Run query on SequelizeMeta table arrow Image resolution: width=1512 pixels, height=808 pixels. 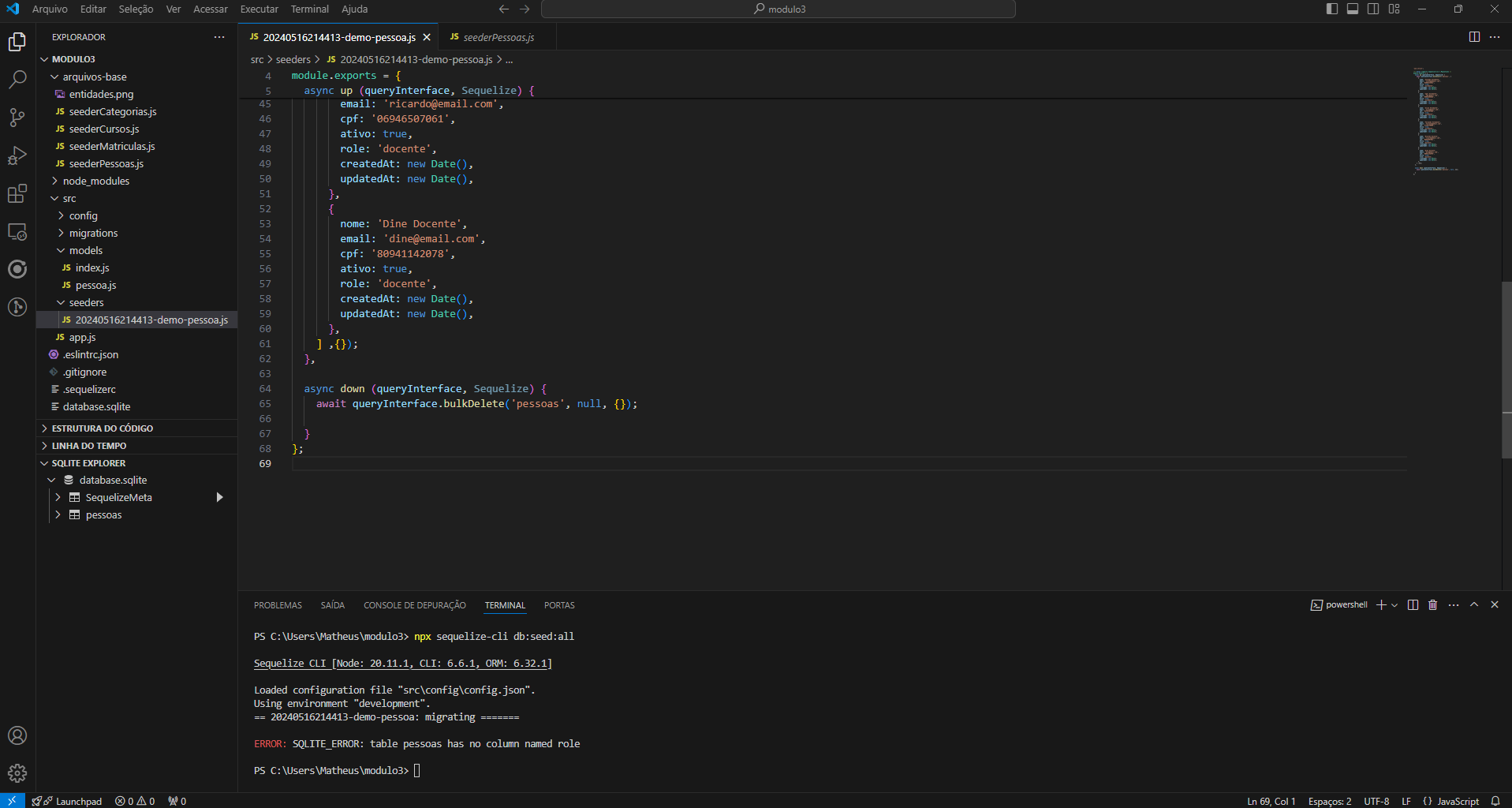point(219,497)
